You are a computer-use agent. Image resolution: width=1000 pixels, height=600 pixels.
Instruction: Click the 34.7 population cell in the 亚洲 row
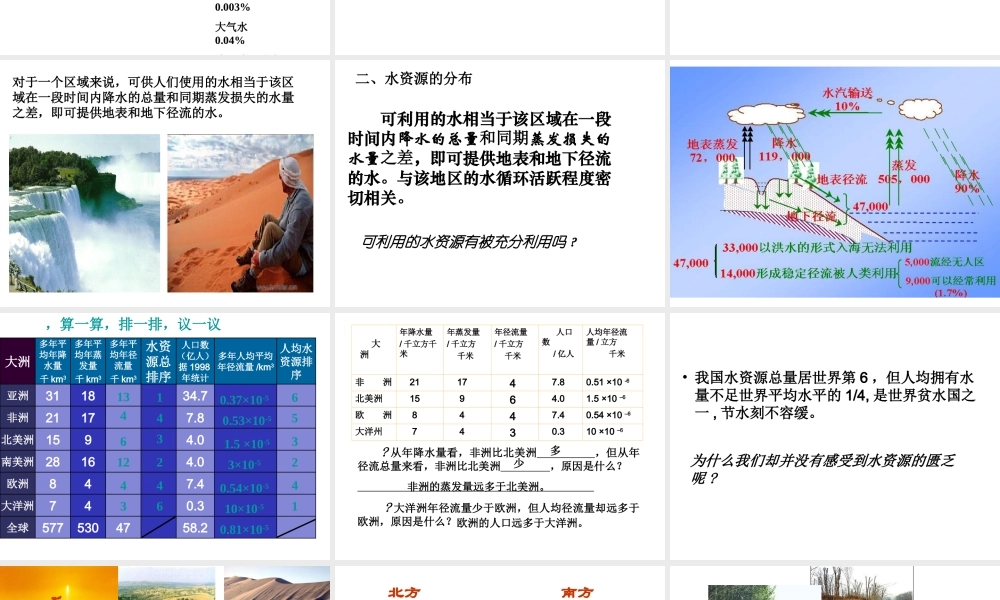pyautogui.click(x=195, y=395)
